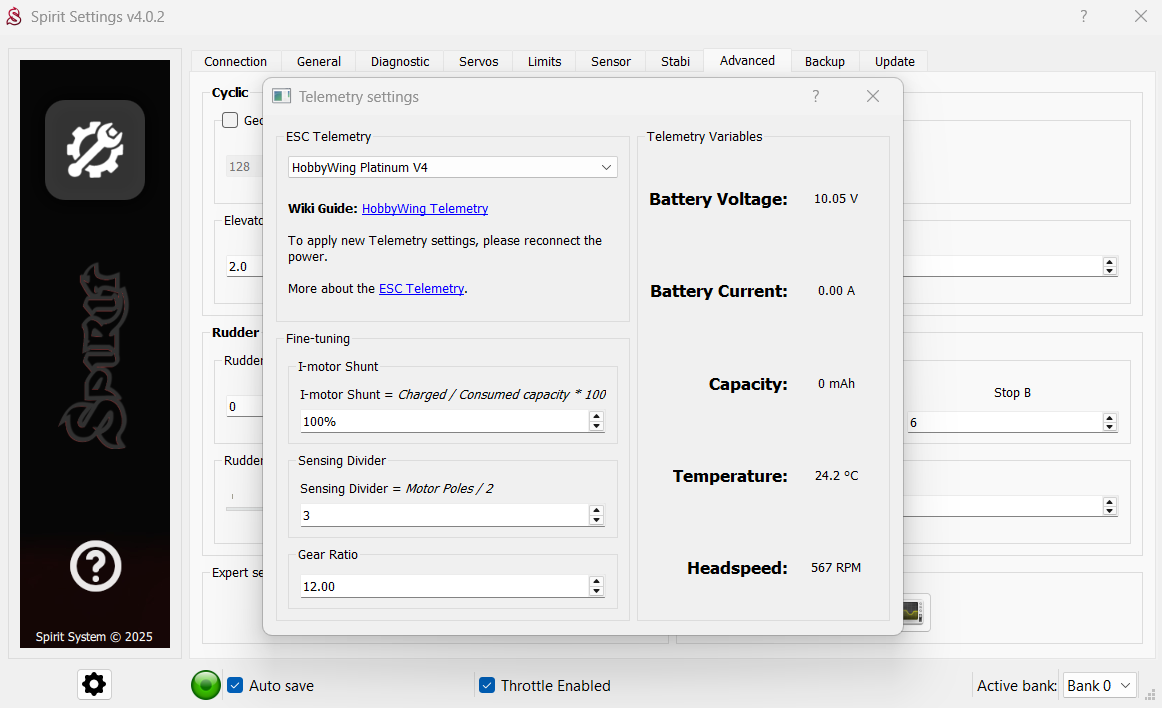Viewport: 1162px width, 708px height.
Task: Toggle the Cyclic Geo checkbox
Action: (230, 120)
